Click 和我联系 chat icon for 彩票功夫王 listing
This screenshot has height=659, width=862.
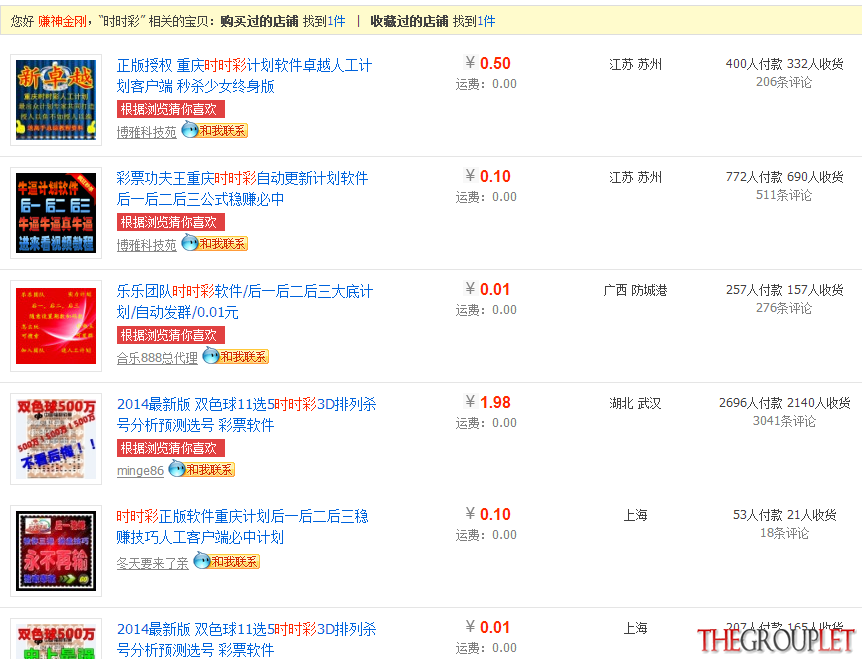215,243
